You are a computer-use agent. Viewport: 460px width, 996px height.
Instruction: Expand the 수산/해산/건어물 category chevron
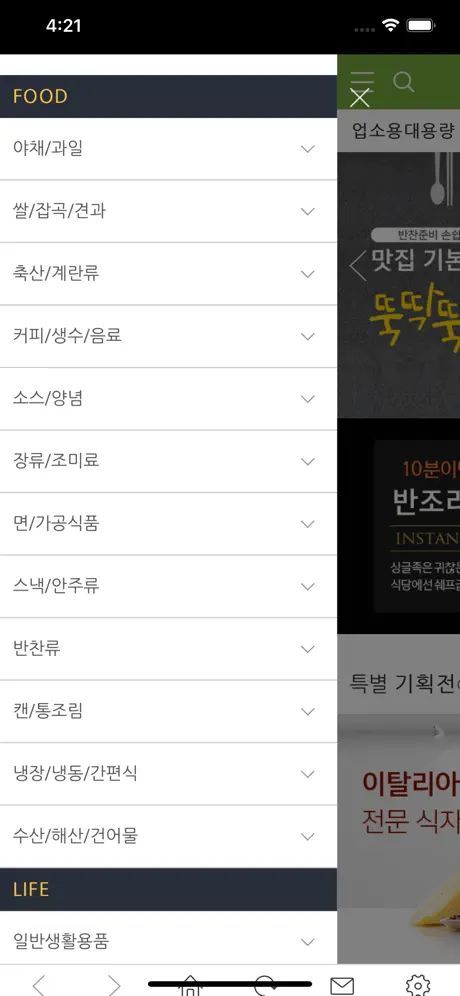pyautogui.click(x=308, y=837)
